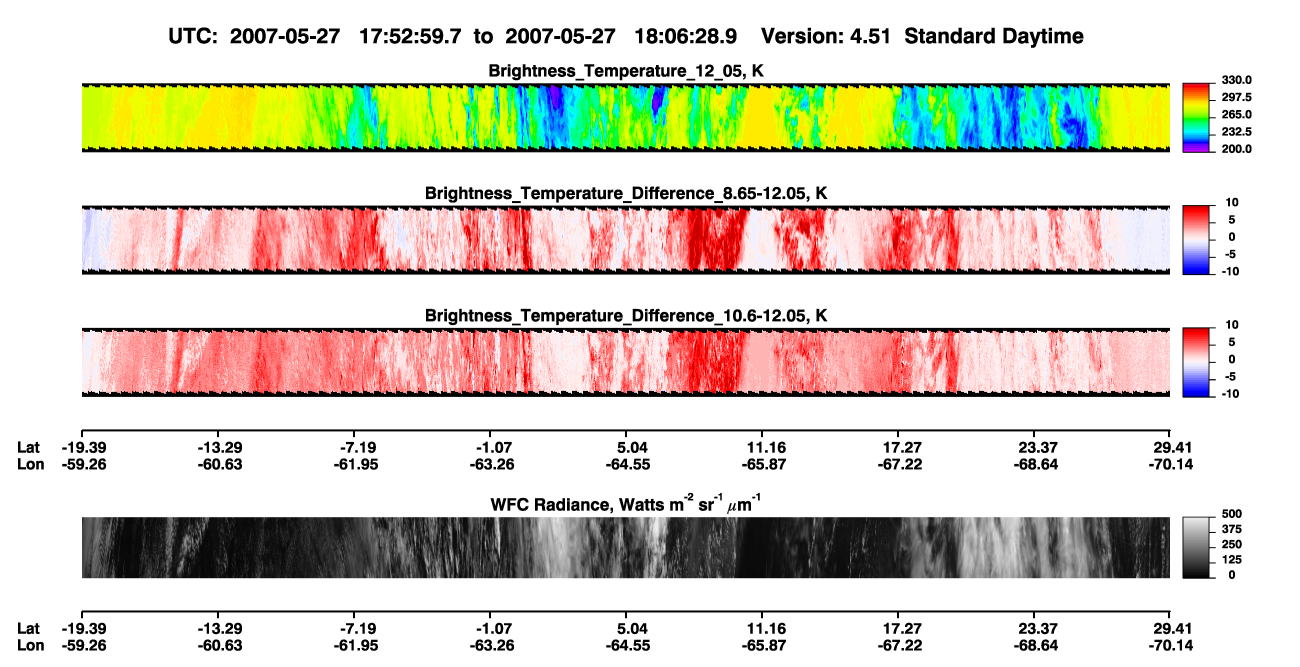This screenshot has width=1300, height=667.
Task: Click upper axis latitude value 23.37
Action: coord(1034,447)
